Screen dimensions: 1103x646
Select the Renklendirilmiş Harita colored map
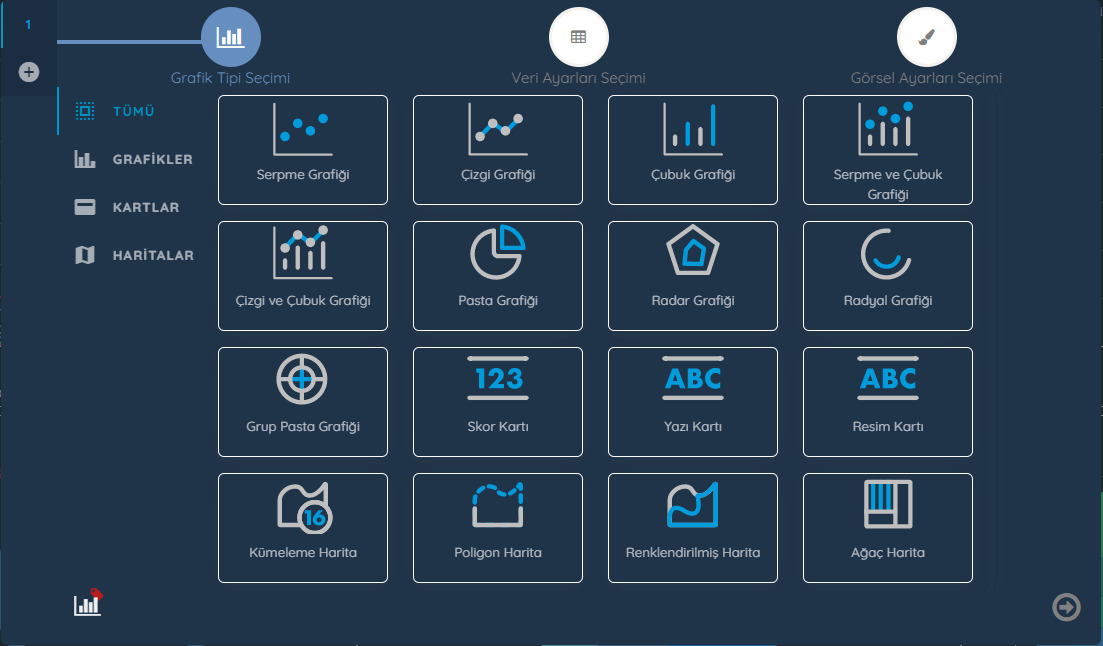(x=692, y=528)
